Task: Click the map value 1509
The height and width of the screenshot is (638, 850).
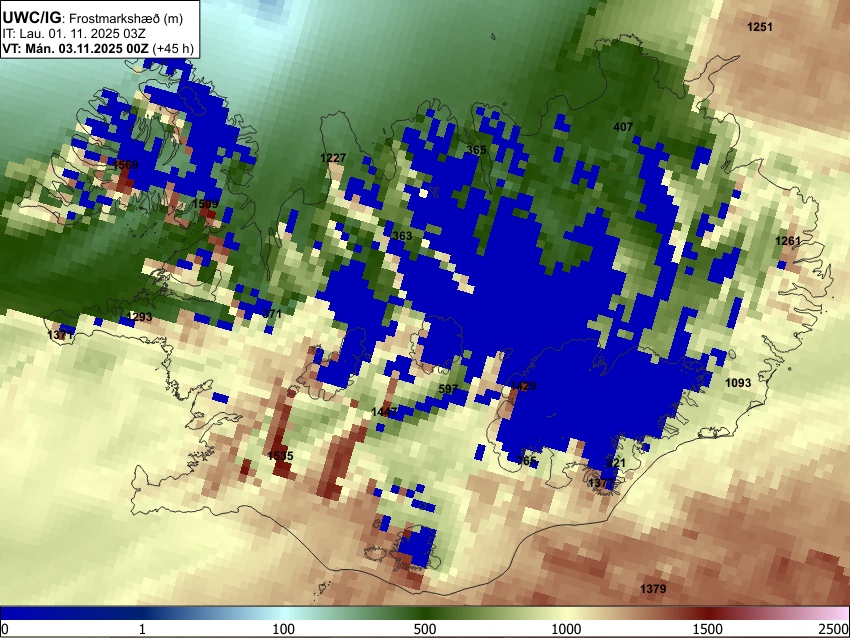Action: (205, 204)
